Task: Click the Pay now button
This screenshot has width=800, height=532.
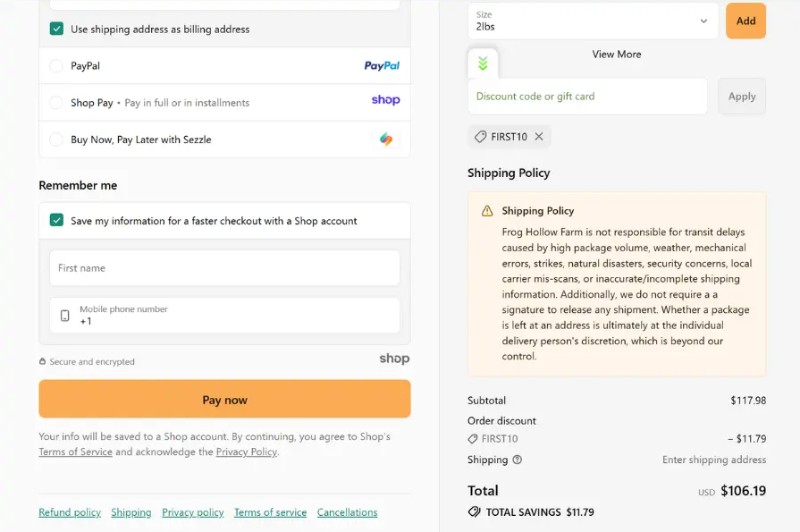Action: (x=224, y=399)
